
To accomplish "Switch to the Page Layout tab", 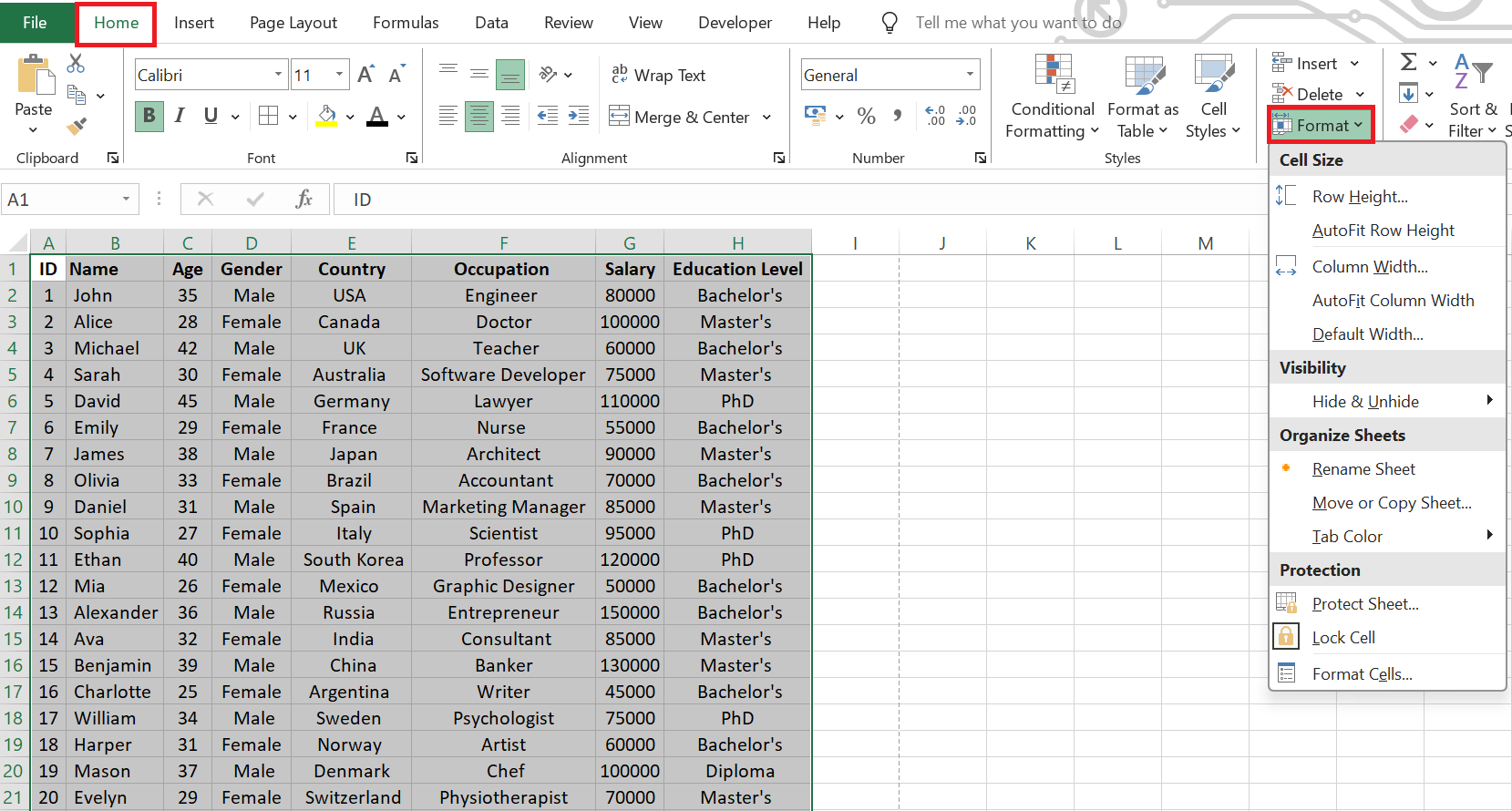I will (293, 23).
